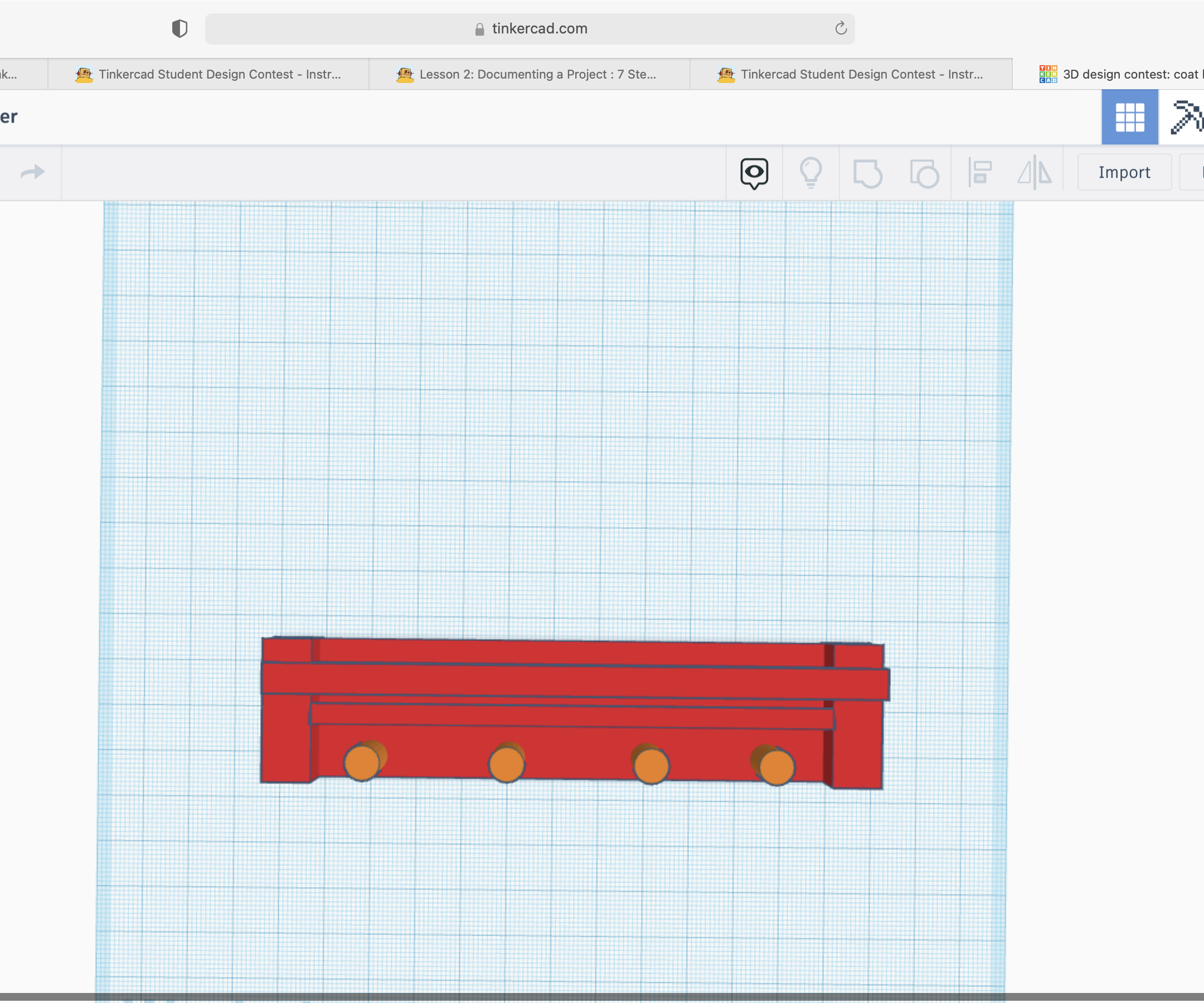Image resolution: width=1204 pixels, height=1003 pixels.
Task: Click the Show All lightbulb icon
Action: click(x=810, y=173)
